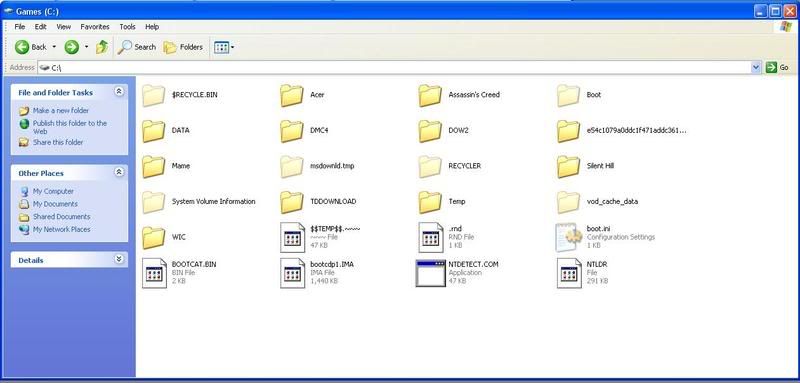This screenshot has width=800, height=383.
Task: Open the Back button history dropdown arrow
Action: point(54,47)
